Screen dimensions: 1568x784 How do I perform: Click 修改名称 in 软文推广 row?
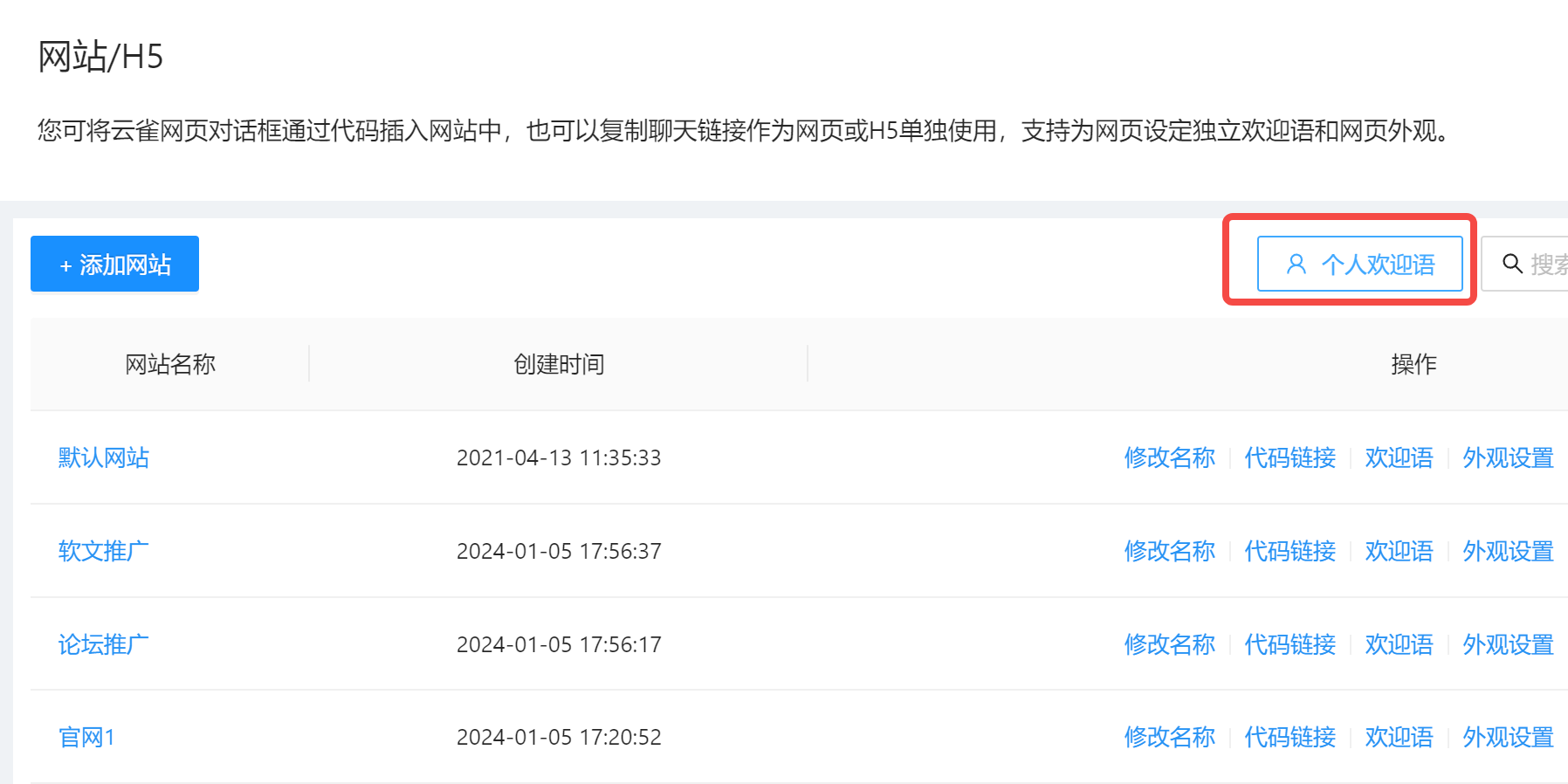(x=1169, y=551)
